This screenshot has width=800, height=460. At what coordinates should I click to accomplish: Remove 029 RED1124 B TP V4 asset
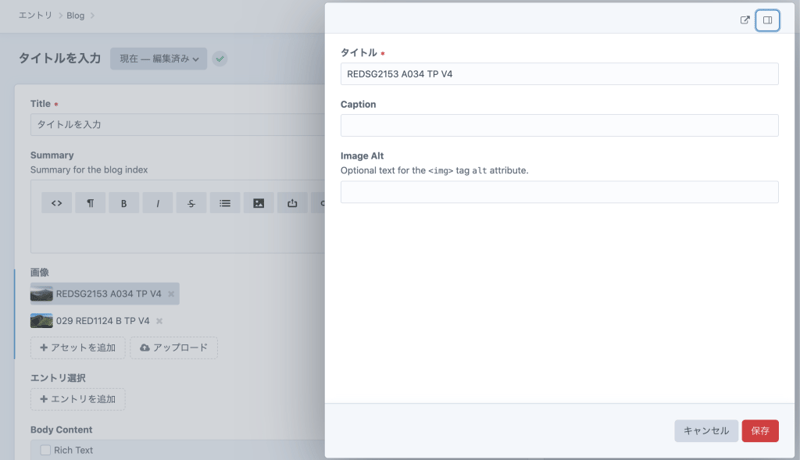(159, 321)
